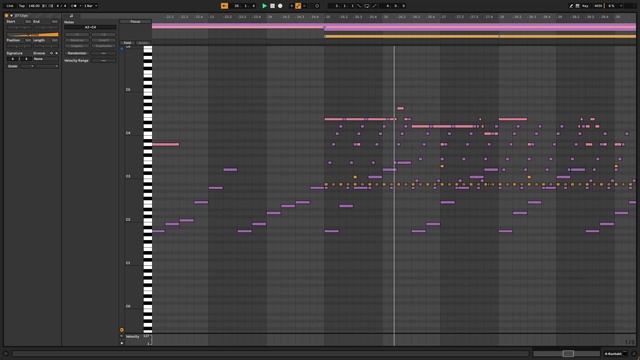Toggle the headphone note preview icon
This screenshot has height=360, width=640.
point(122,49)
